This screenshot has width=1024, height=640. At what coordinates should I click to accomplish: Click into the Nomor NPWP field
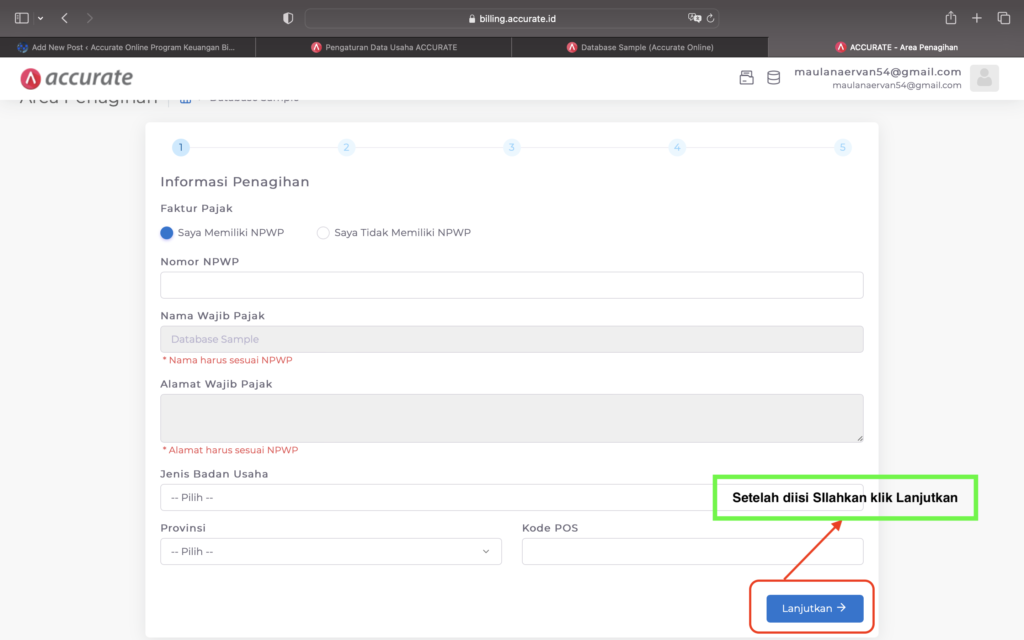coord(511,285)
